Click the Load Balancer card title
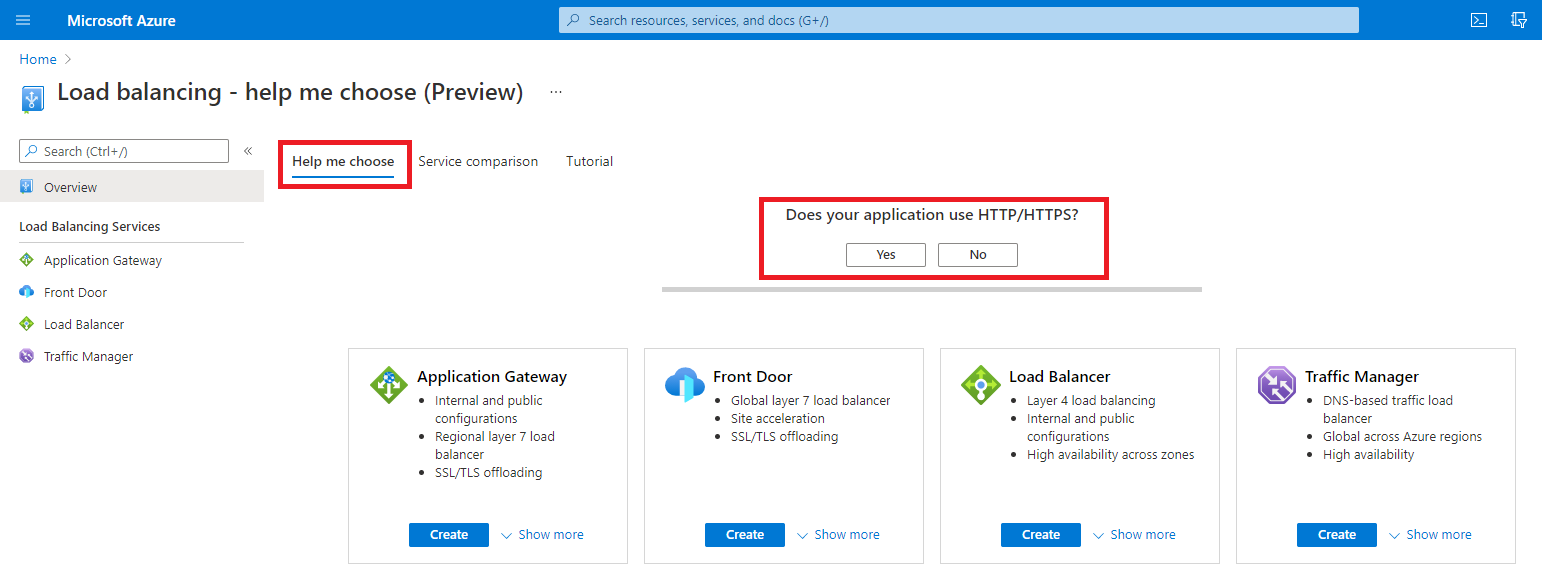This screenshot has width=1542, height=586. point(1059,377)
